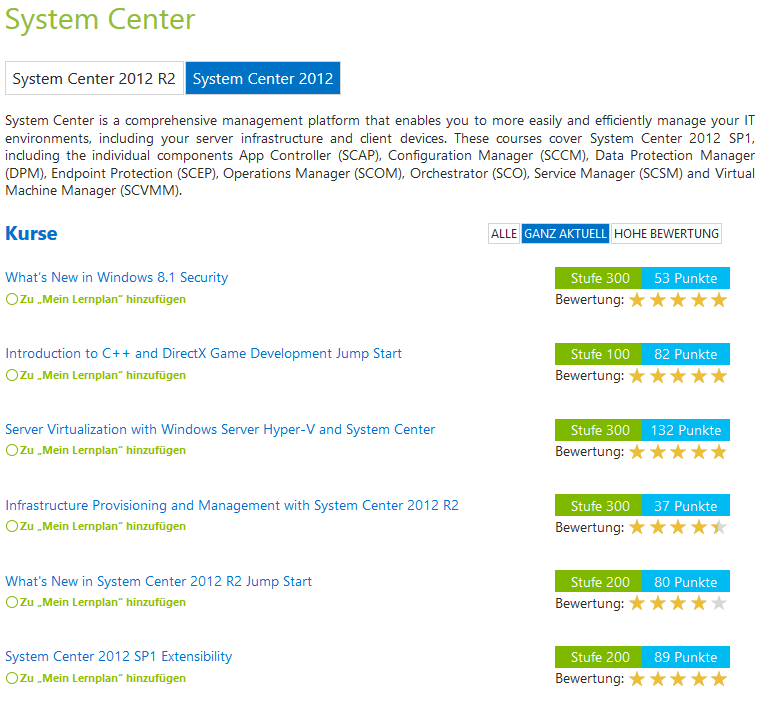Click Stufe 300 badge of Server Virtualization course
Viewport: 769px width, 714px height.
tap(598, 430)
